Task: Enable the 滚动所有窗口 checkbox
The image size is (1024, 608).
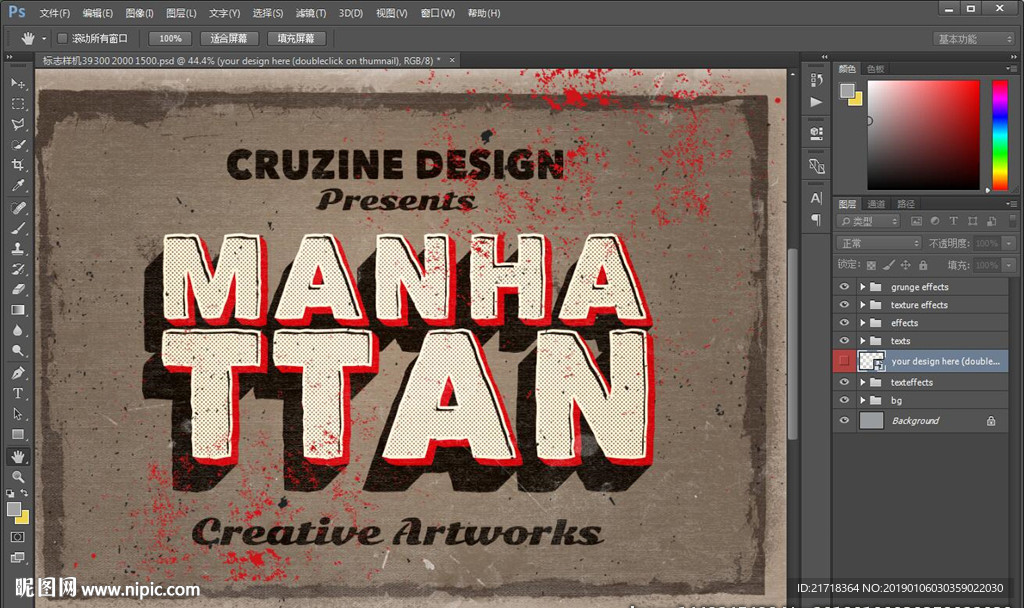Action: (x=62, y=38)
